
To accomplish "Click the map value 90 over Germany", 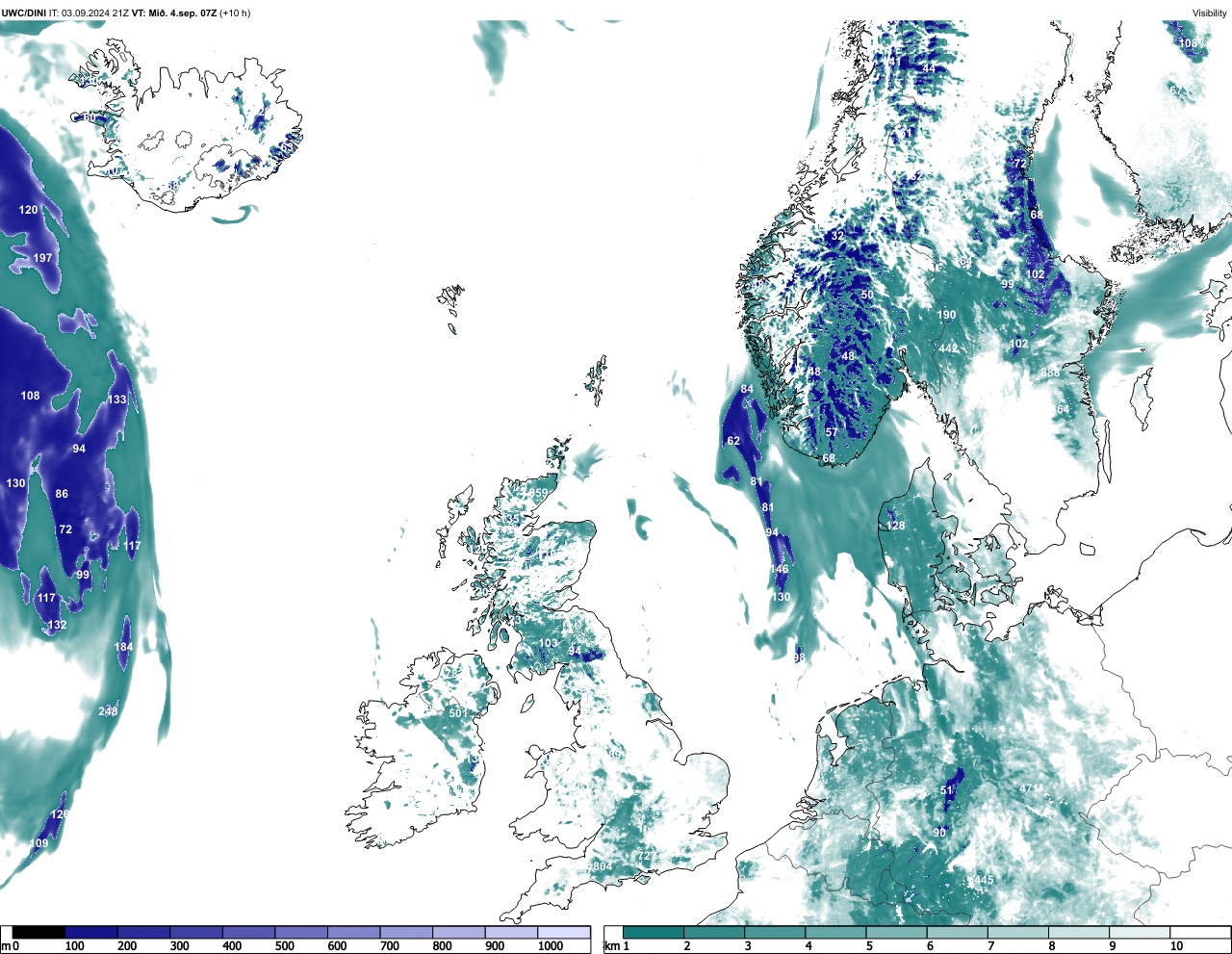I will [939, 832].
